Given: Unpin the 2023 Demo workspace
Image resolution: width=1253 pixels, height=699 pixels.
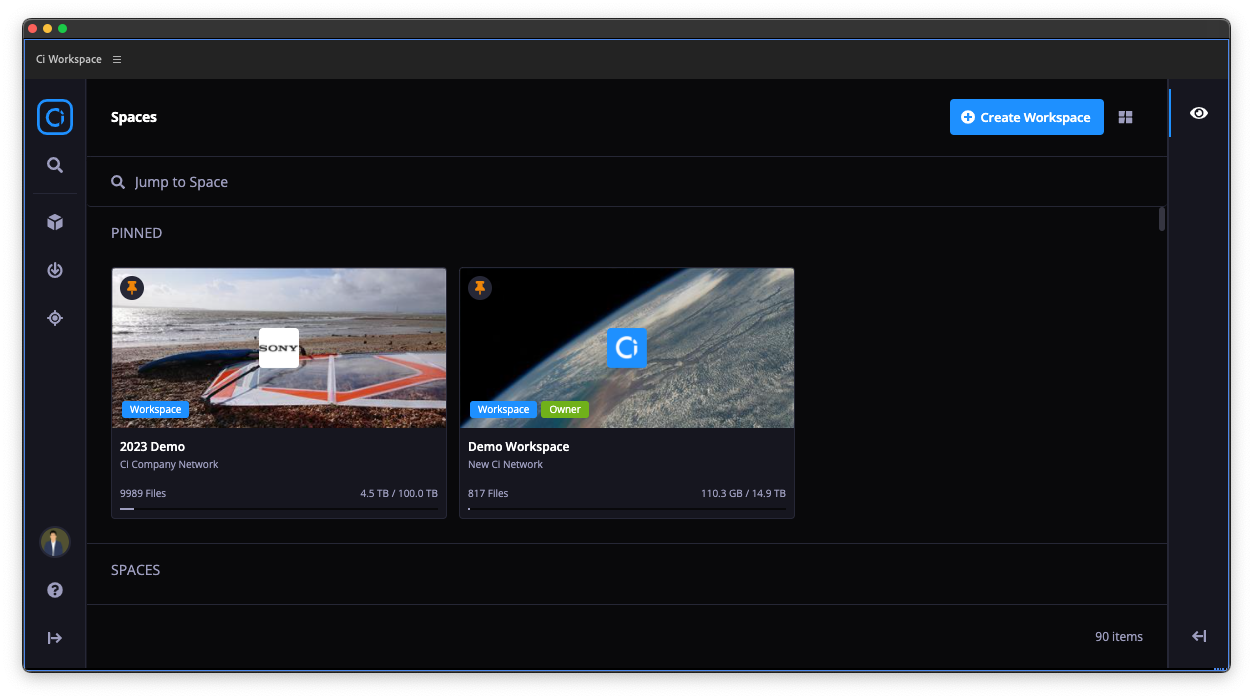Looking at the screenshot, I should [132, 287].
